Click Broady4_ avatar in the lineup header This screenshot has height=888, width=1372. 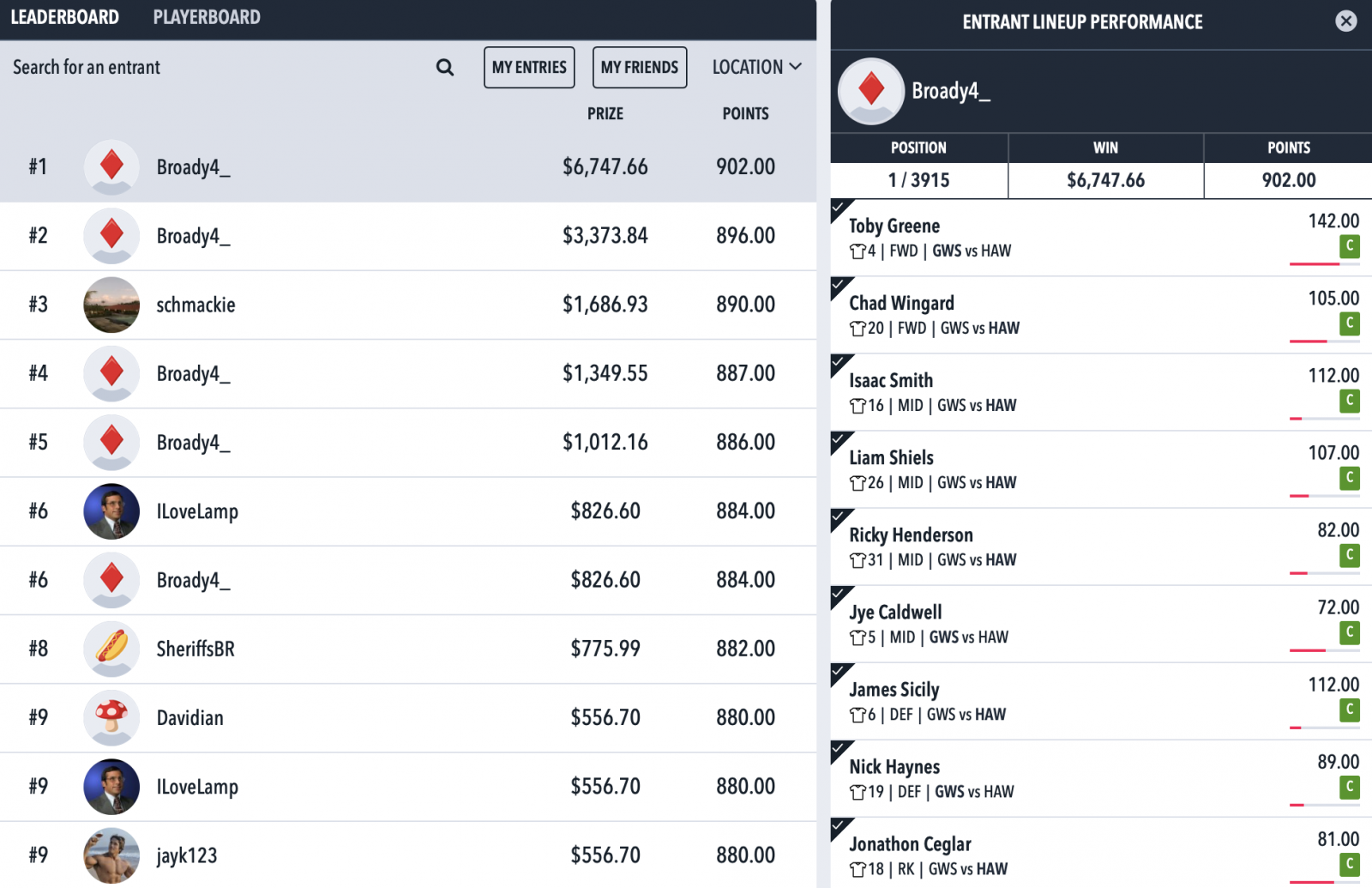pos(871,91)
